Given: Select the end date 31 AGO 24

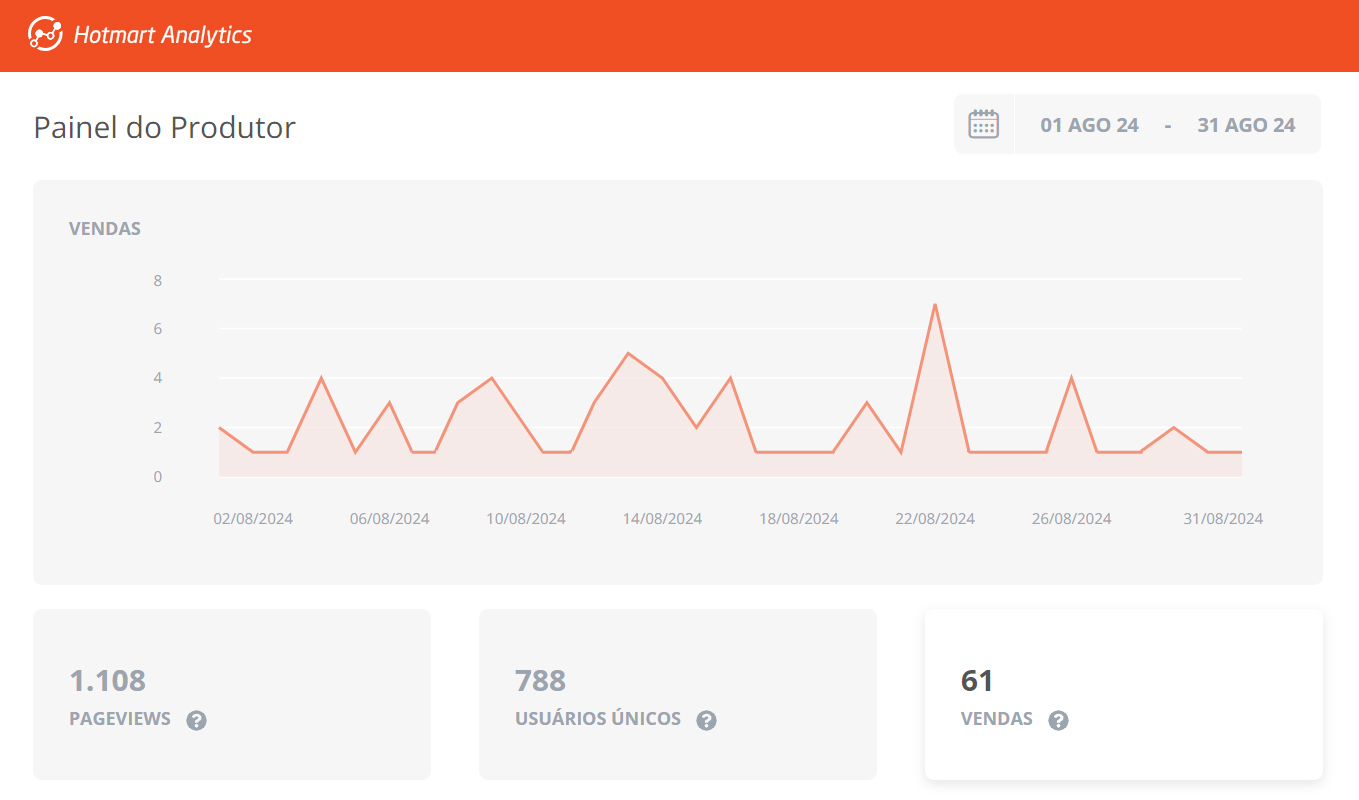Looking at the screenshot, I should click(x=1246, y=125).
